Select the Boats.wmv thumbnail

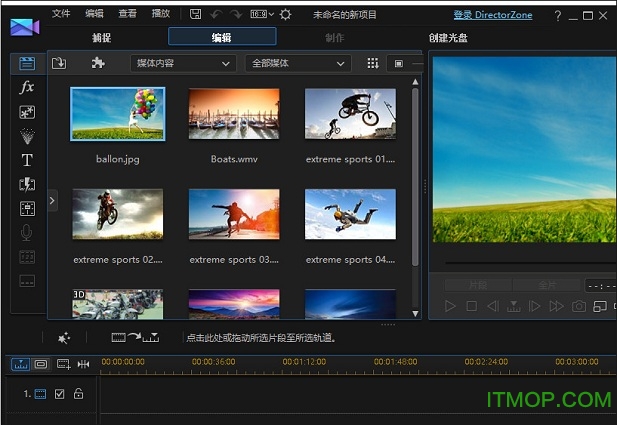235,114
